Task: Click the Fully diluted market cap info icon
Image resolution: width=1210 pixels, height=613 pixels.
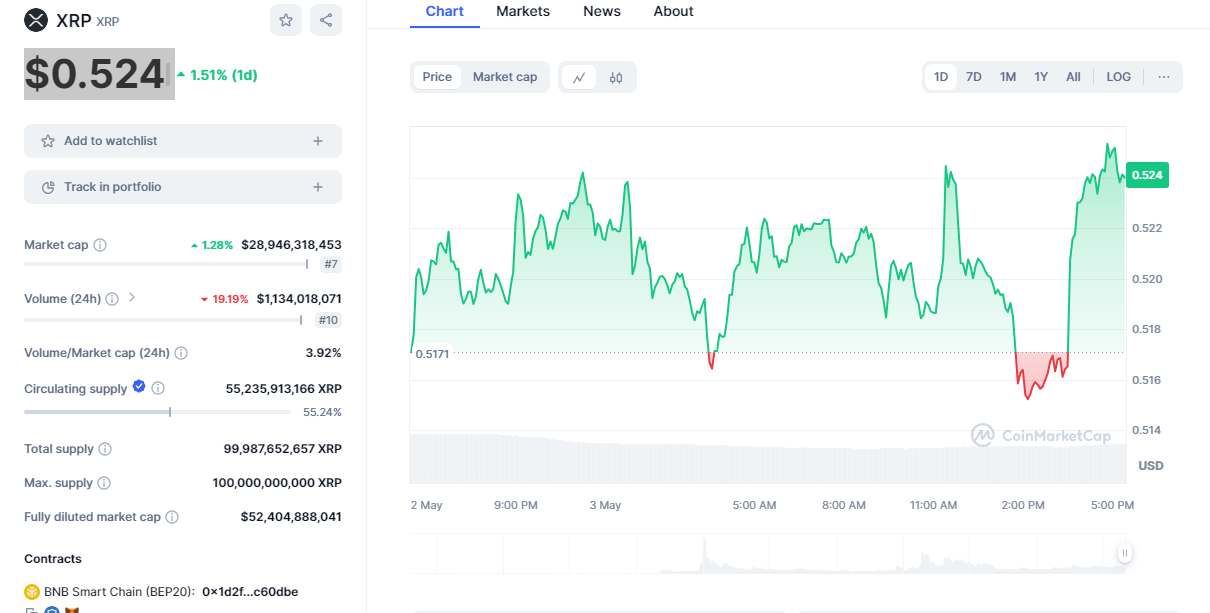Action: (x=172, y=517)
